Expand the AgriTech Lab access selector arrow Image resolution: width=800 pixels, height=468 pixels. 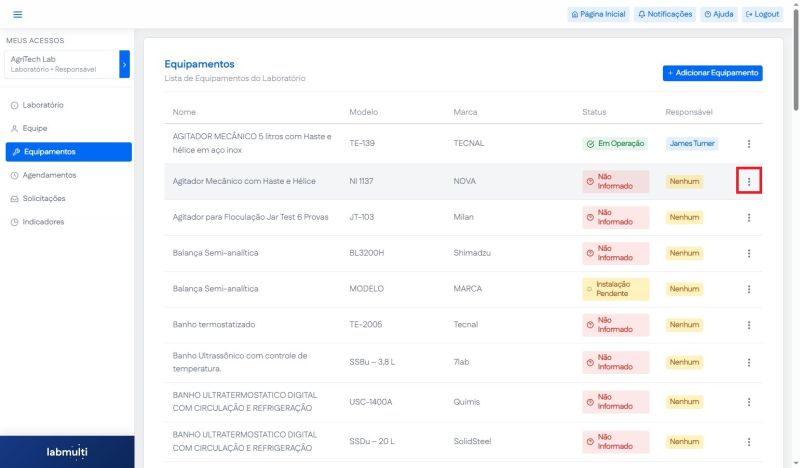[124, 64]
